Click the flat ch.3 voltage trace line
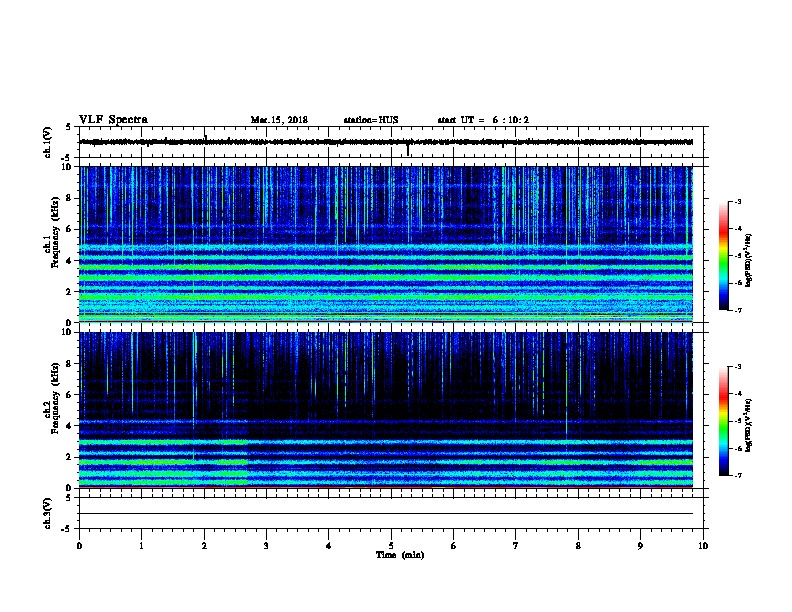The image size is (792, 612). (386, 514)
